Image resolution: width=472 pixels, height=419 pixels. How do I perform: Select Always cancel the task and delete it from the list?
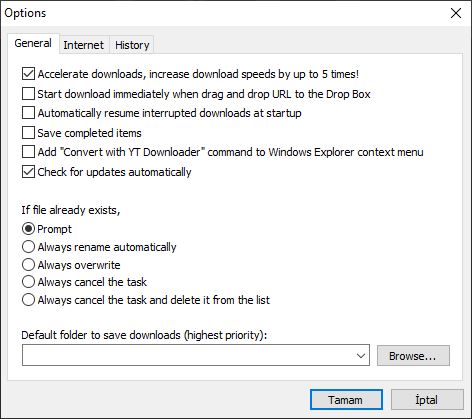28,300
